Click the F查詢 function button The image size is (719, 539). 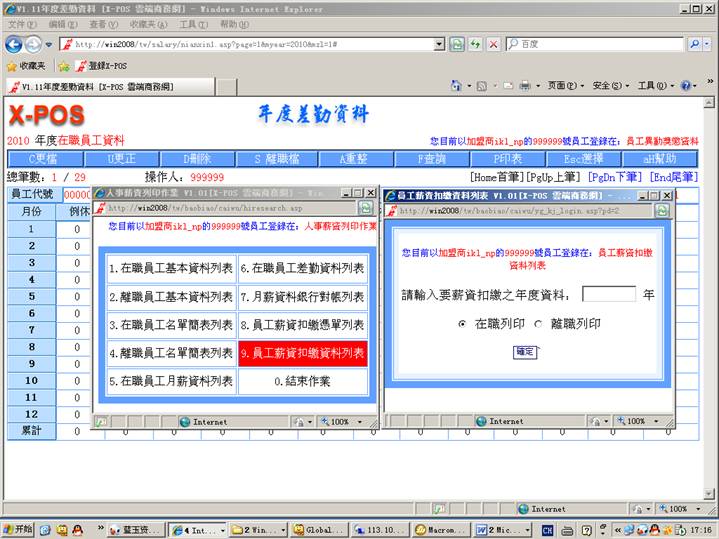(x=432, y=159)
